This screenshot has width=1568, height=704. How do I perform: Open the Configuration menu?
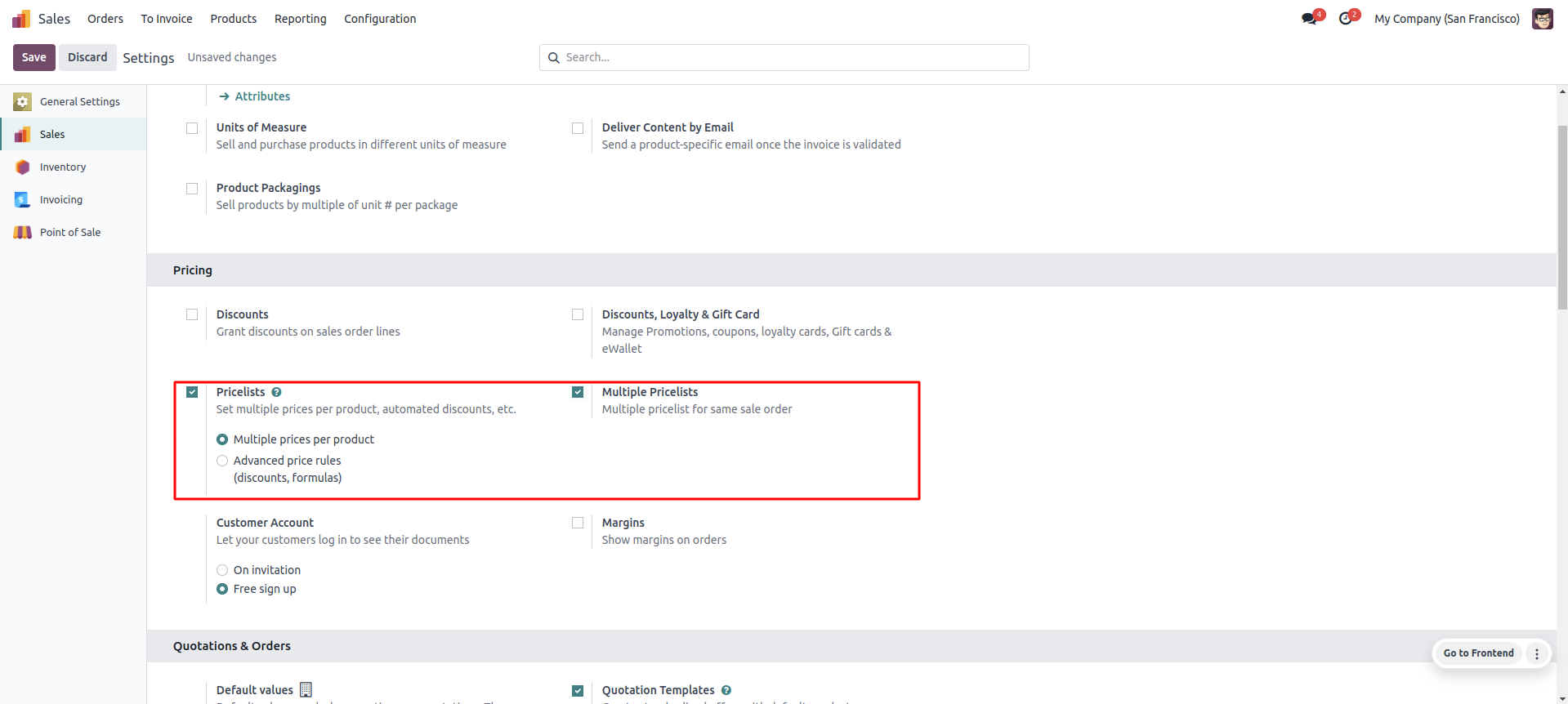(x=379, y=19)
